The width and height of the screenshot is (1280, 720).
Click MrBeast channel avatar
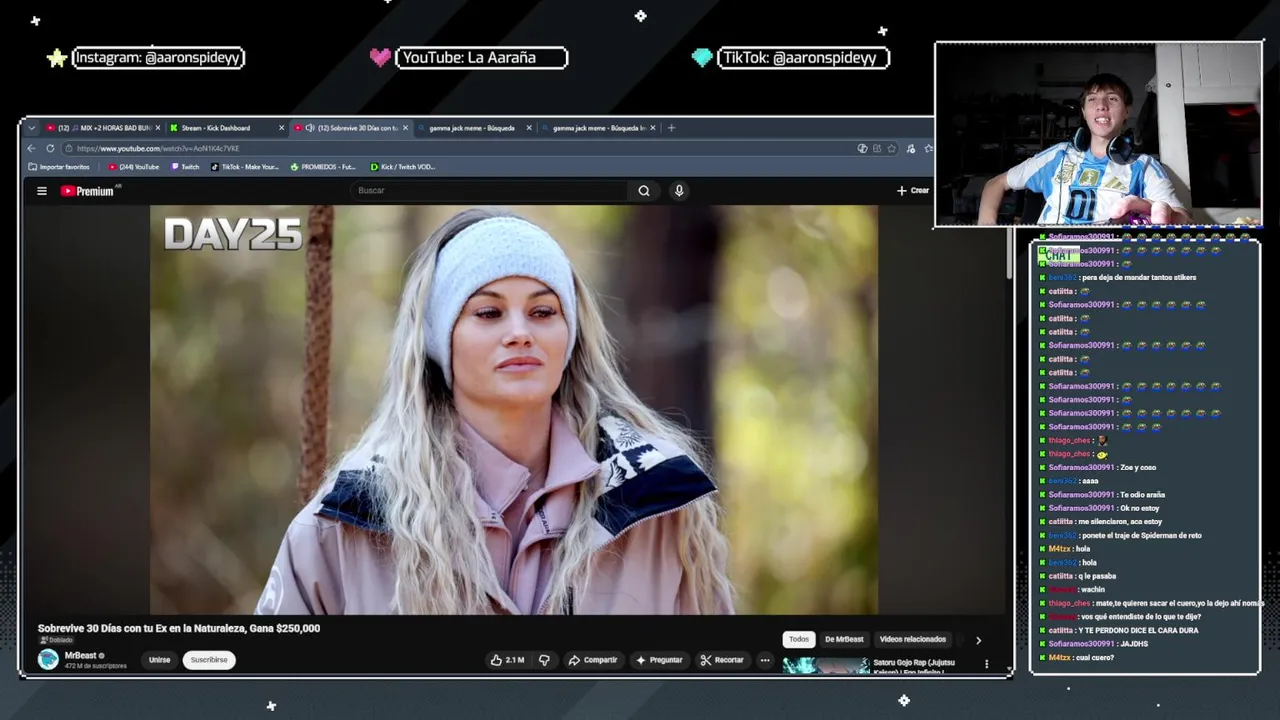click(x=48, y=660)
